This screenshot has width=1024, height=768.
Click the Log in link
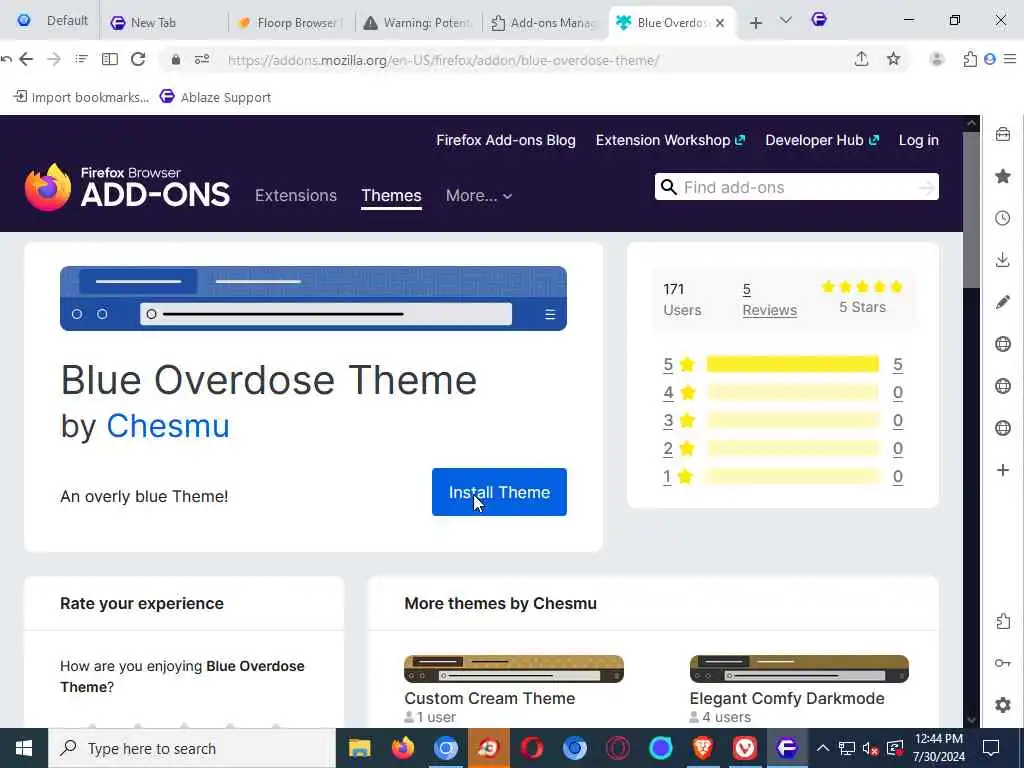(x=918, y=140)
